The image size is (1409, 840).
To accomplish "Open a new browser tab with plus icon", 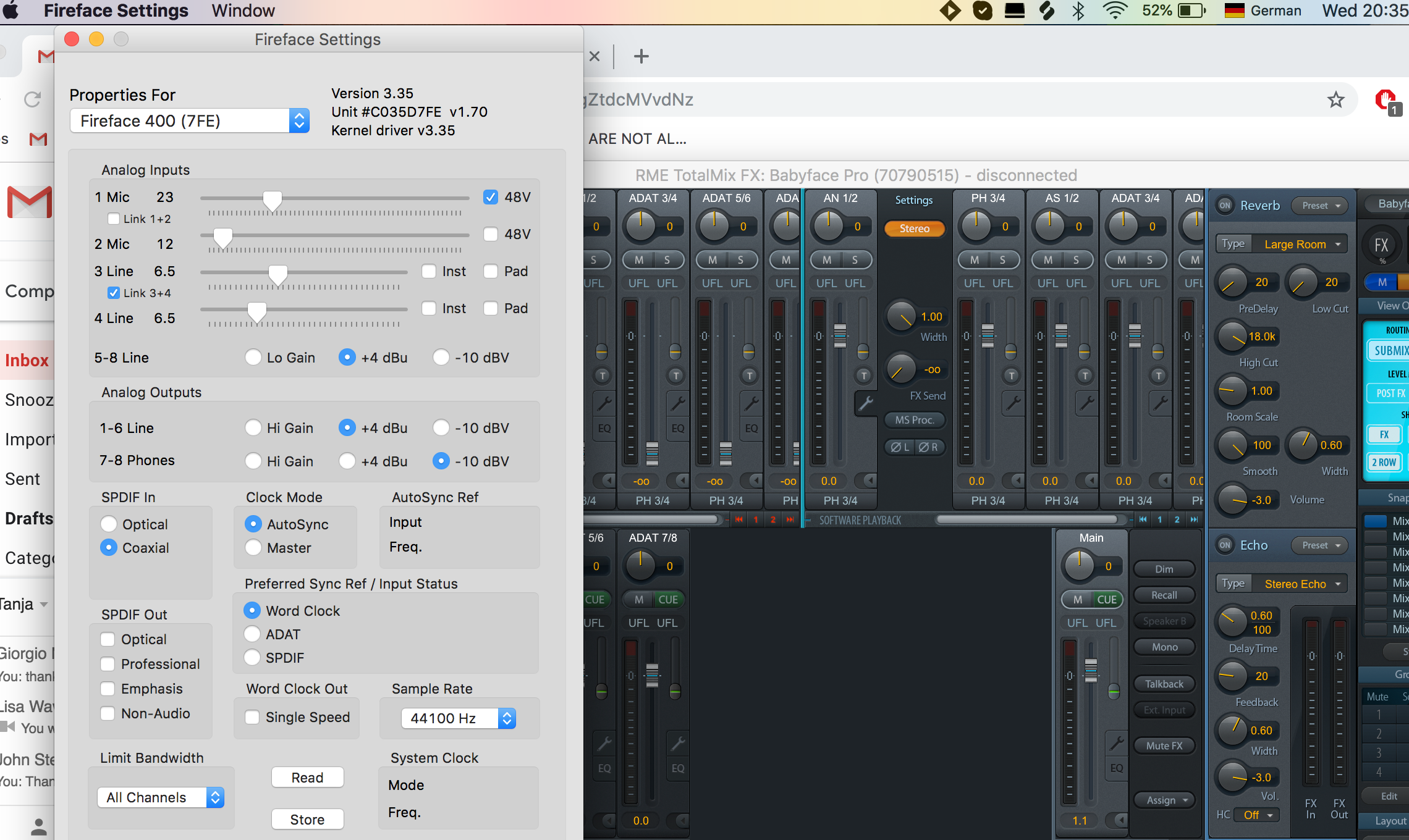I will tap(641, 56).
